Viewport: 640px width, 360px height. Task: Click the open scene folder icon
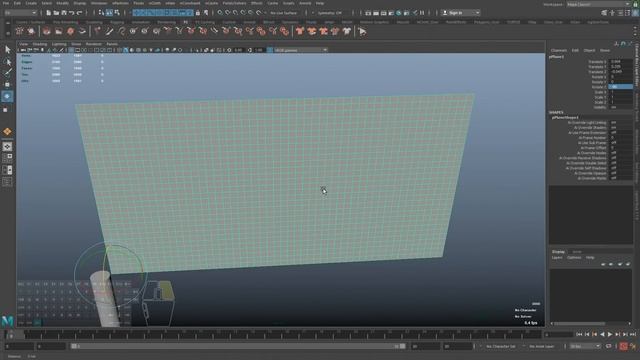point(56,13)
